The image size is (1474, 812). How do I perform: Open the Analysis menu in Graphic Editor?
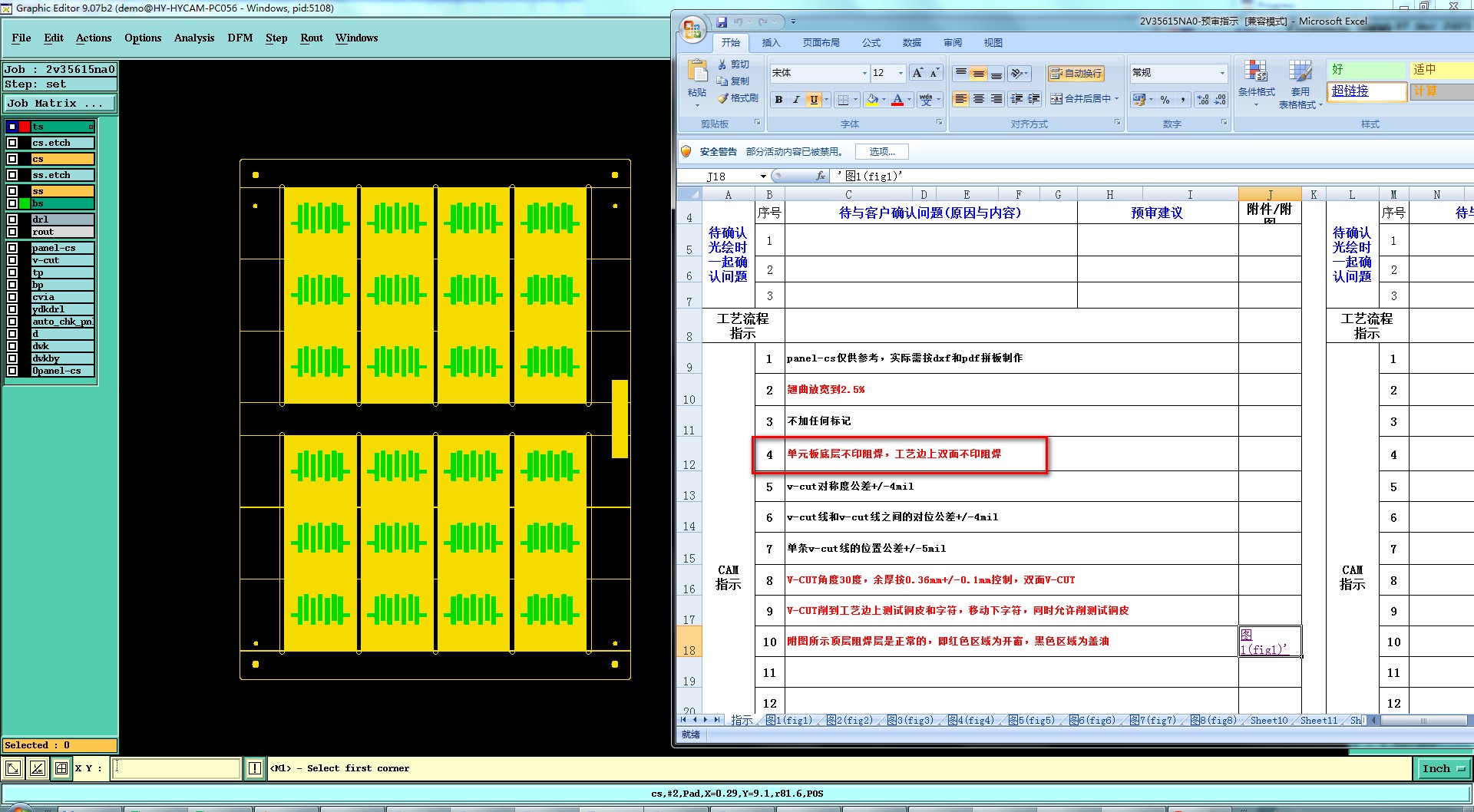(x=194, y=38)
